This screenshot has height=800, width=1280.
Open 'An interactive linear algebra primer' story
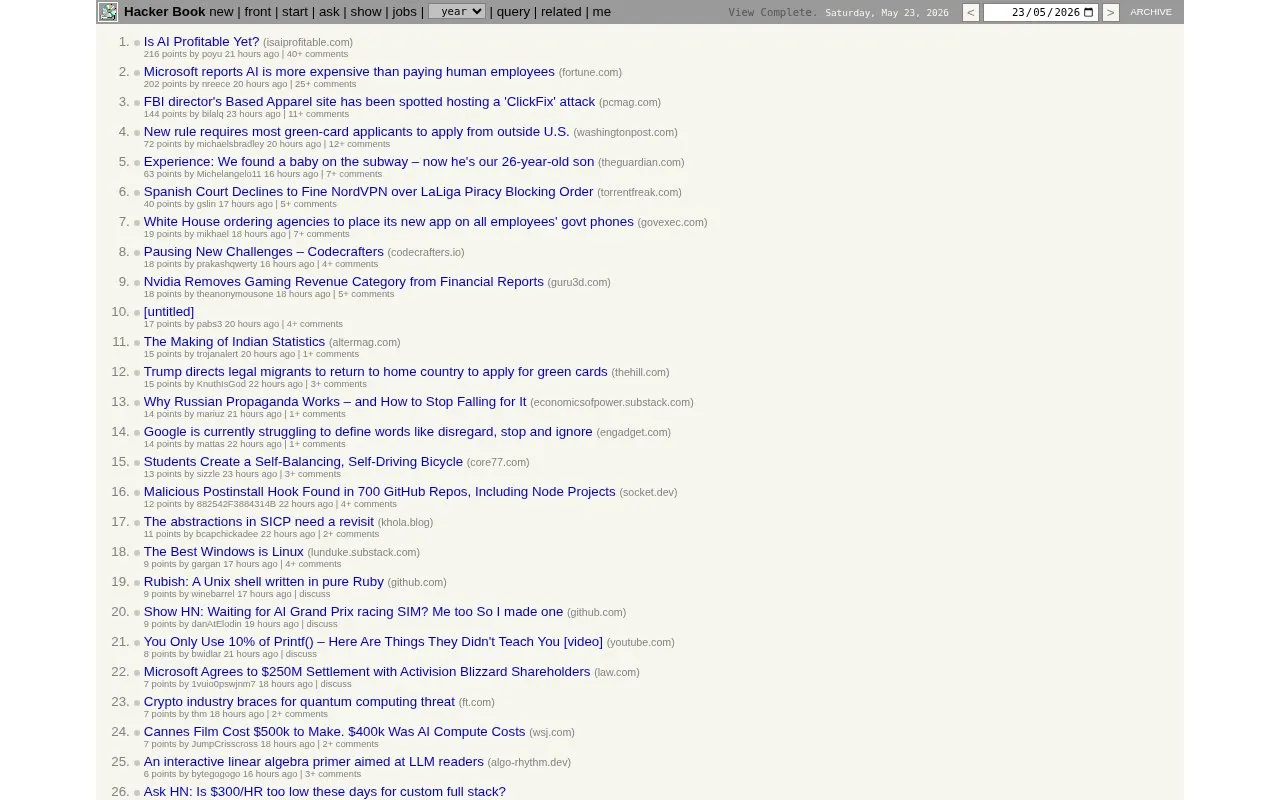(x=314, y=762)
